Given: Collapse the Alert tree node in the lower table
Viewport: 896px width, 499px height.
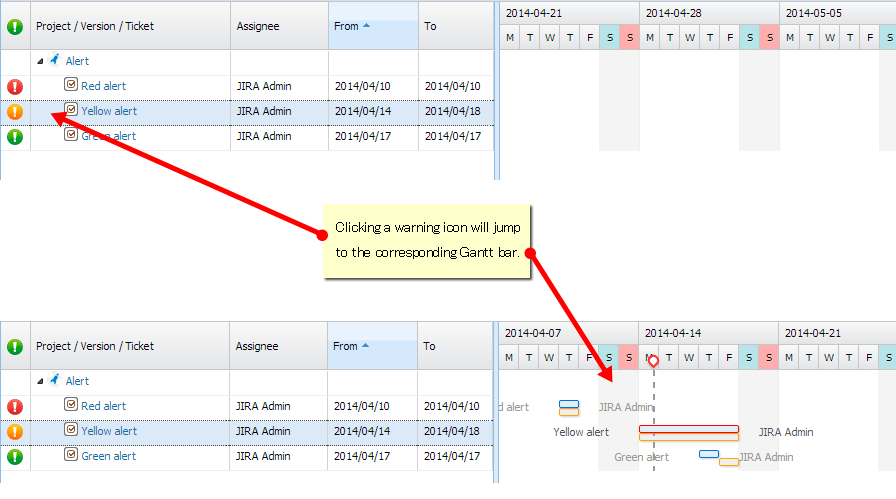Looking at the screenshot, I should (x=40, y=382).
